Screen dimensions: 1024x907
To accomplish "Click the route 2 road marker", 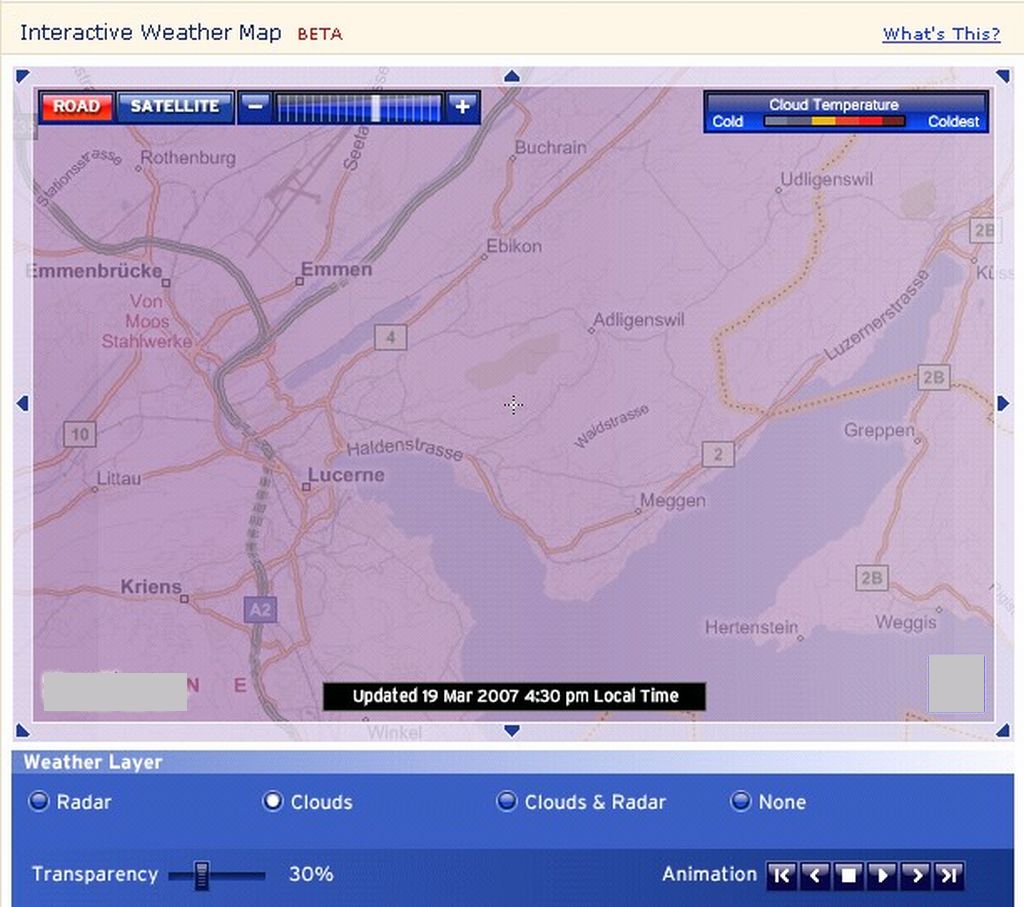I will pos(718,454).
